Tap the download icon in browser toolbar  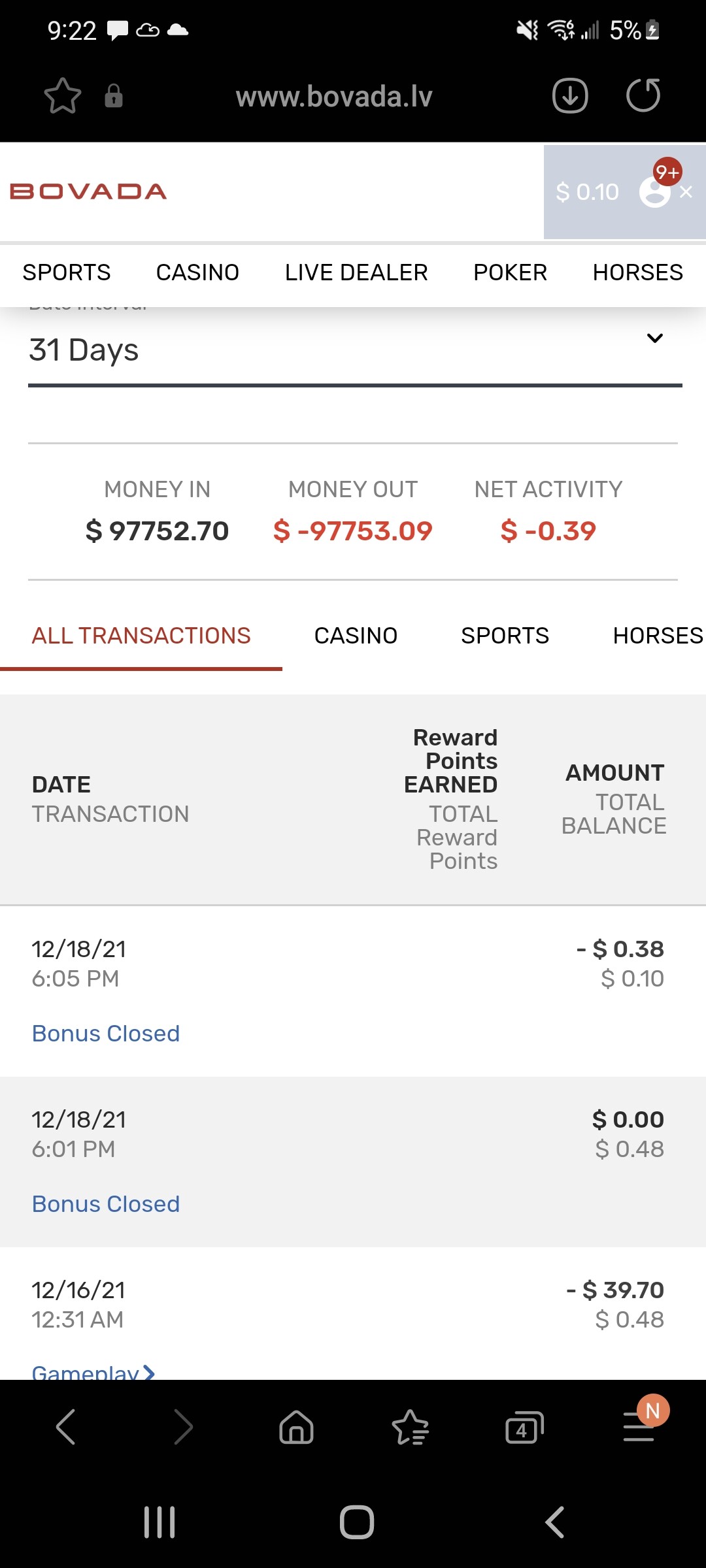click(570, 96)
